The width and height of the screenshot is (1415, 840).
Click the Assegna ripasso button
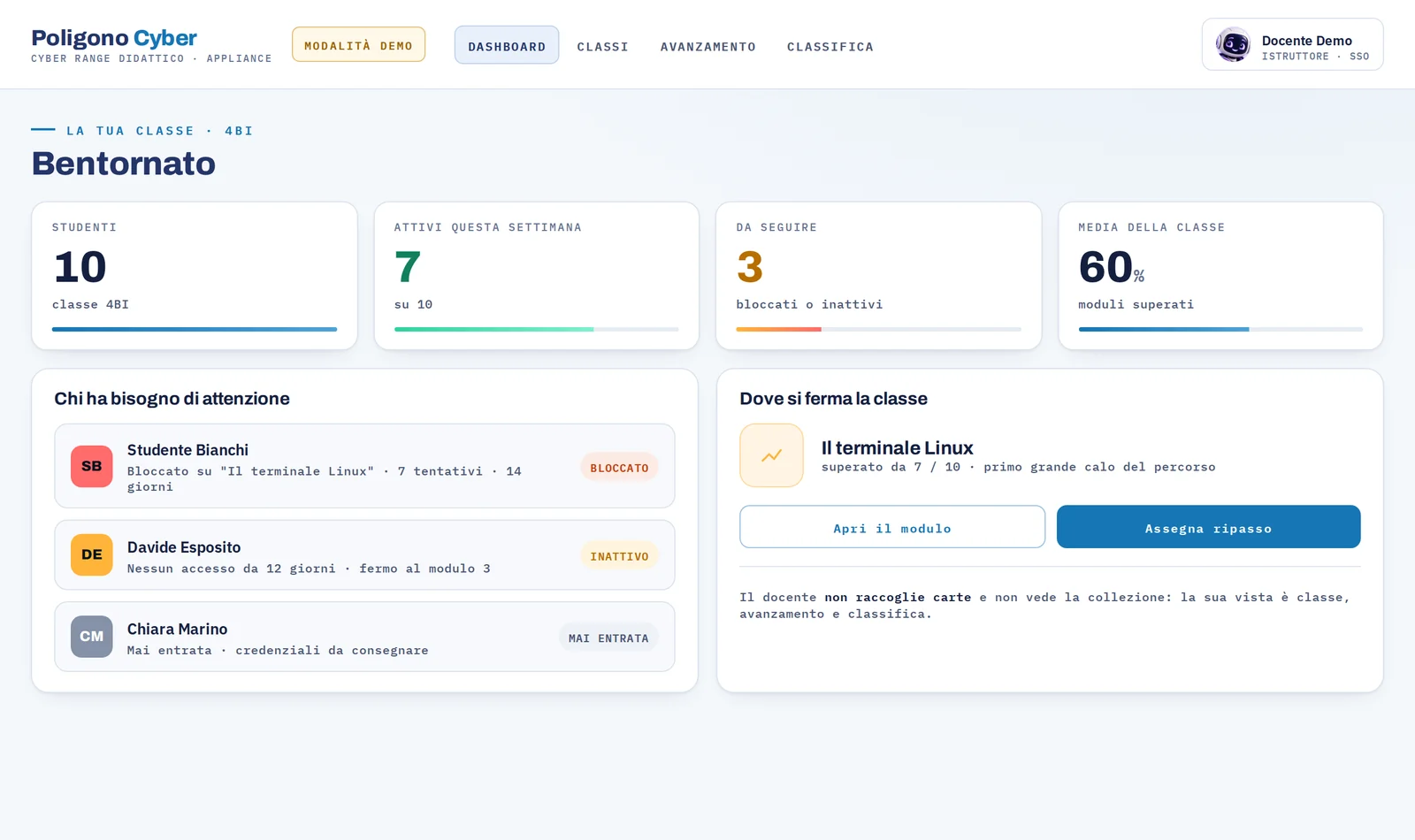coord(1208,527)
